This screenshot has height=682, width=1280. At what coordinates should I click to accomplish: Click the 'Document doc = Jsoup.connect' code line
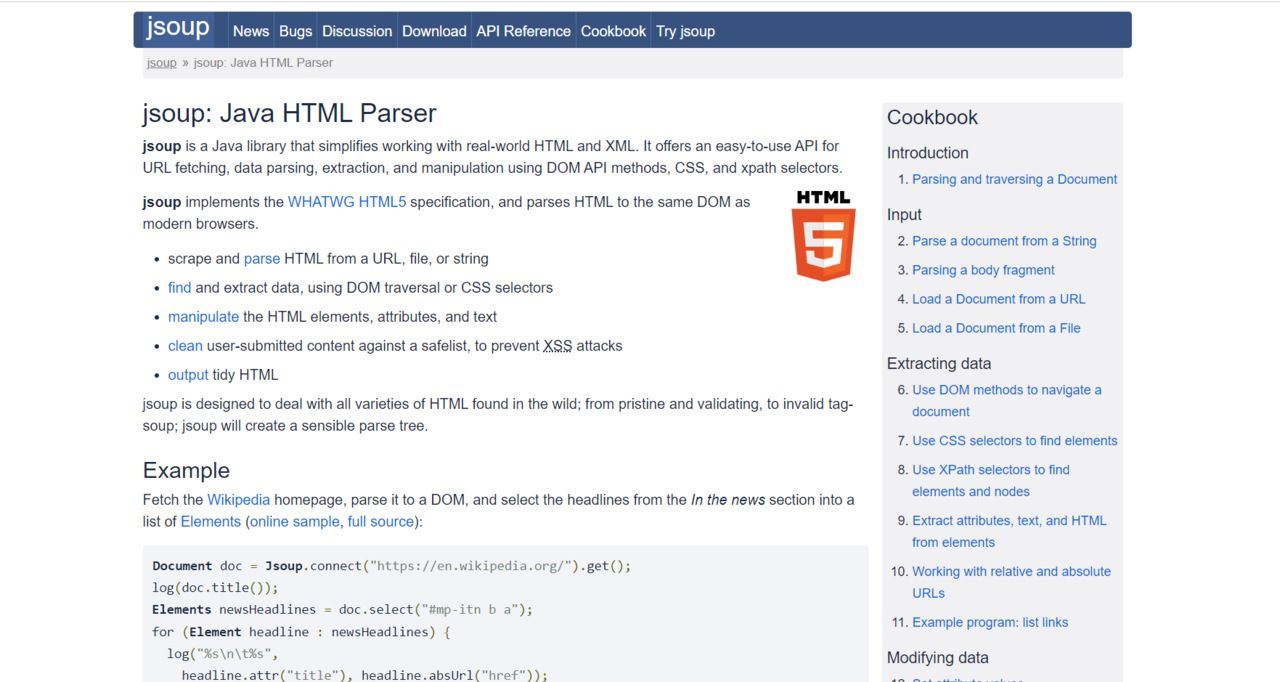[392, 566]
